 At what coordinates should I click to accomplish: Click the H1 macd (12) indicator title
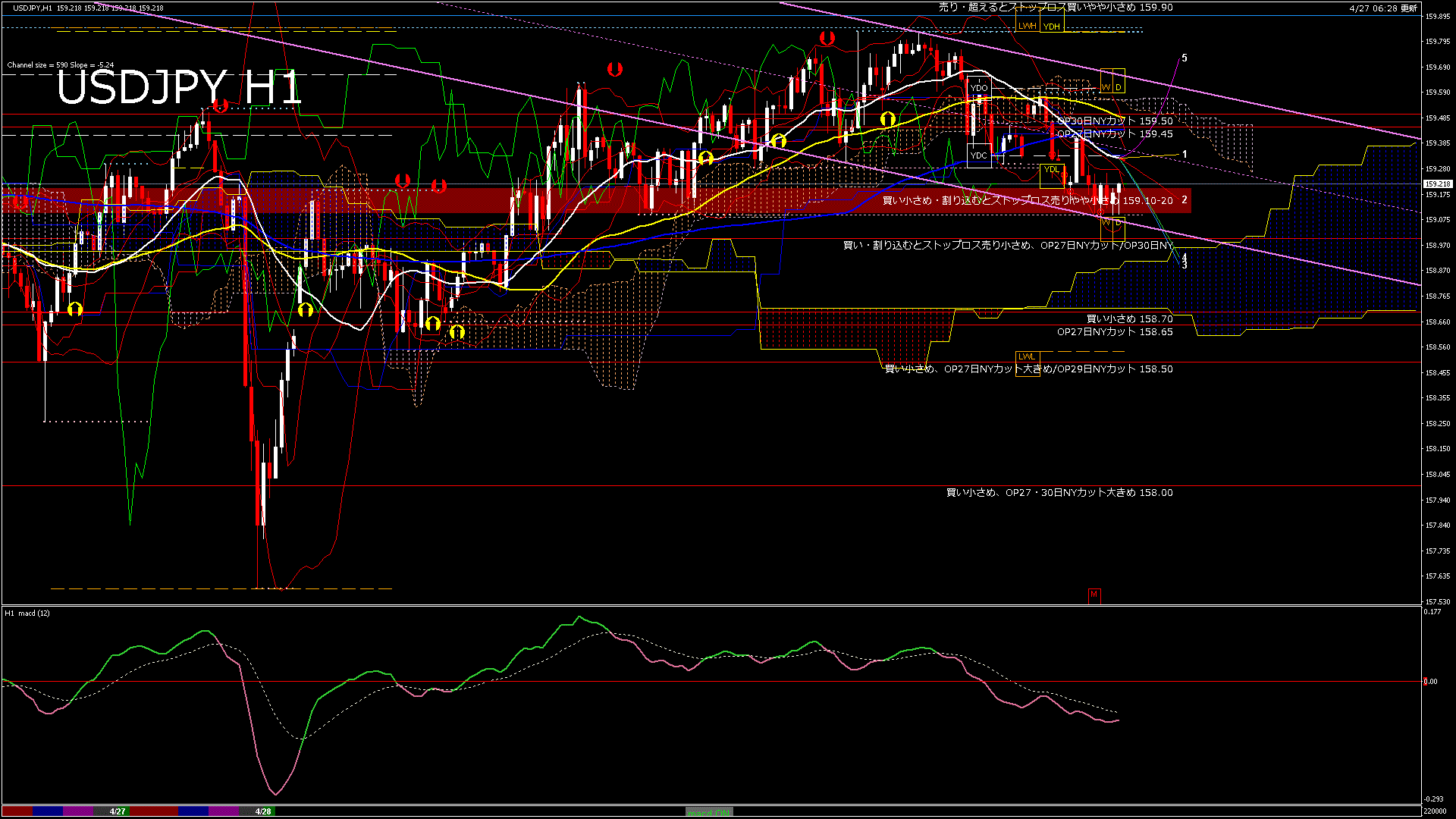click(x=27, y=613)
